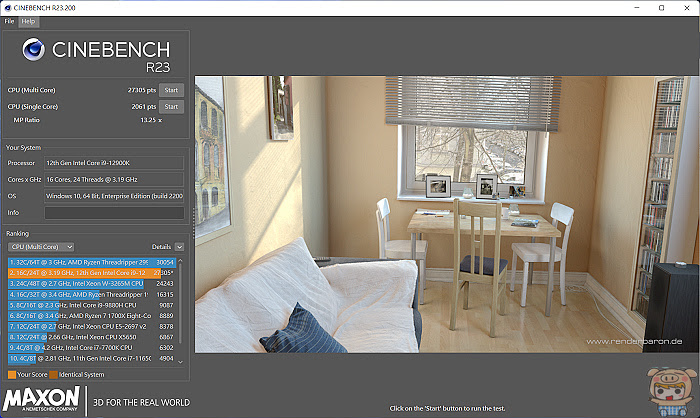
Task: Click the MAXON logo
Action: pyautogui.click(x=41, y=399)
